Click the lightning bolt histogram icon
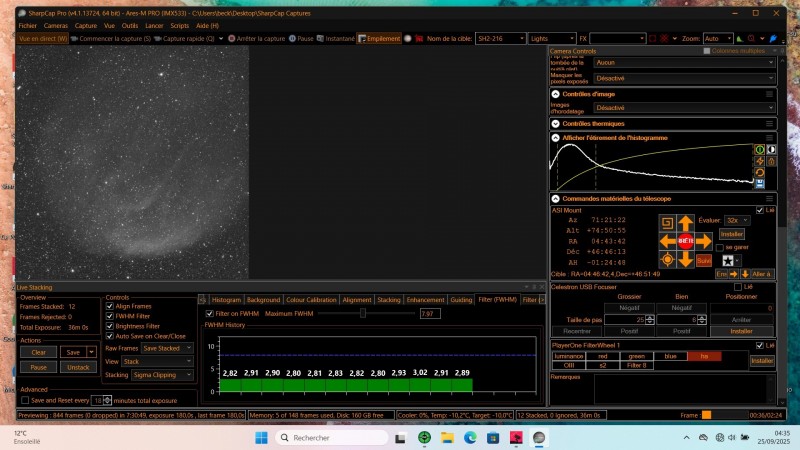800x450 pixels. tap(760, 161)
